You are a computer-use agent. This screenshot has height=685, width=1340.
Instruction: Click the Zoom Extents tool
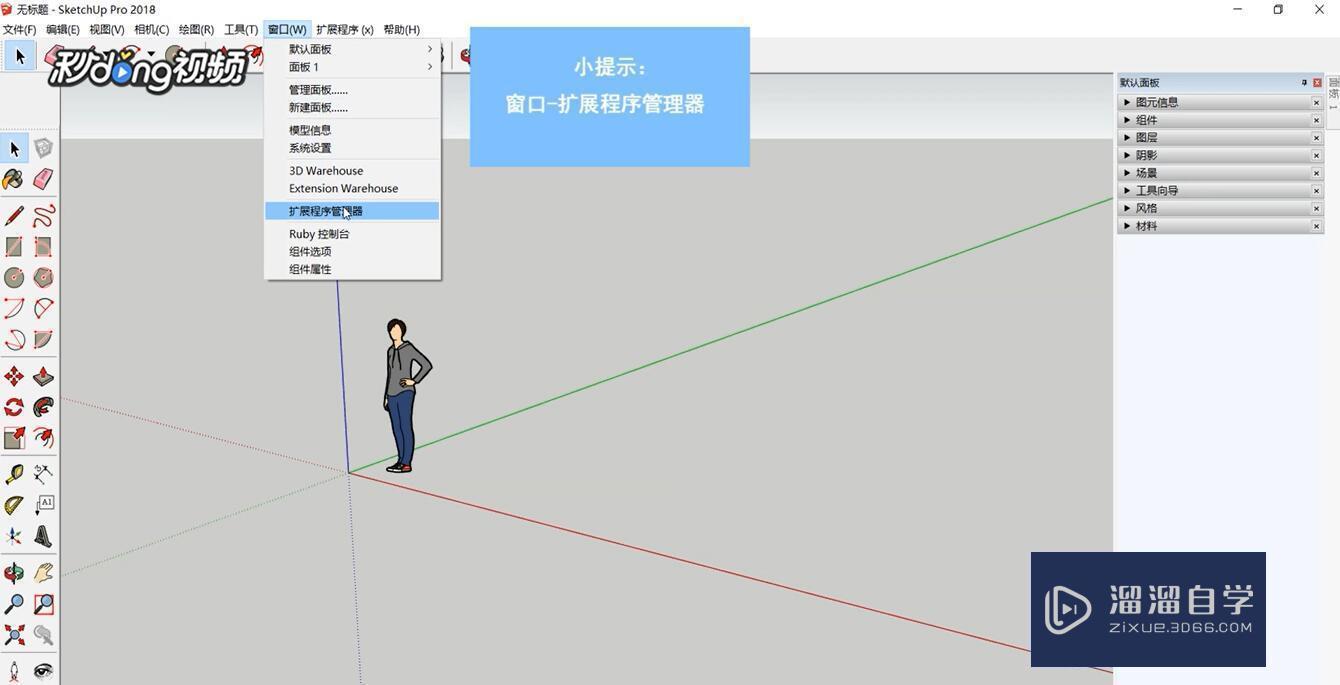tap(14, 635)
